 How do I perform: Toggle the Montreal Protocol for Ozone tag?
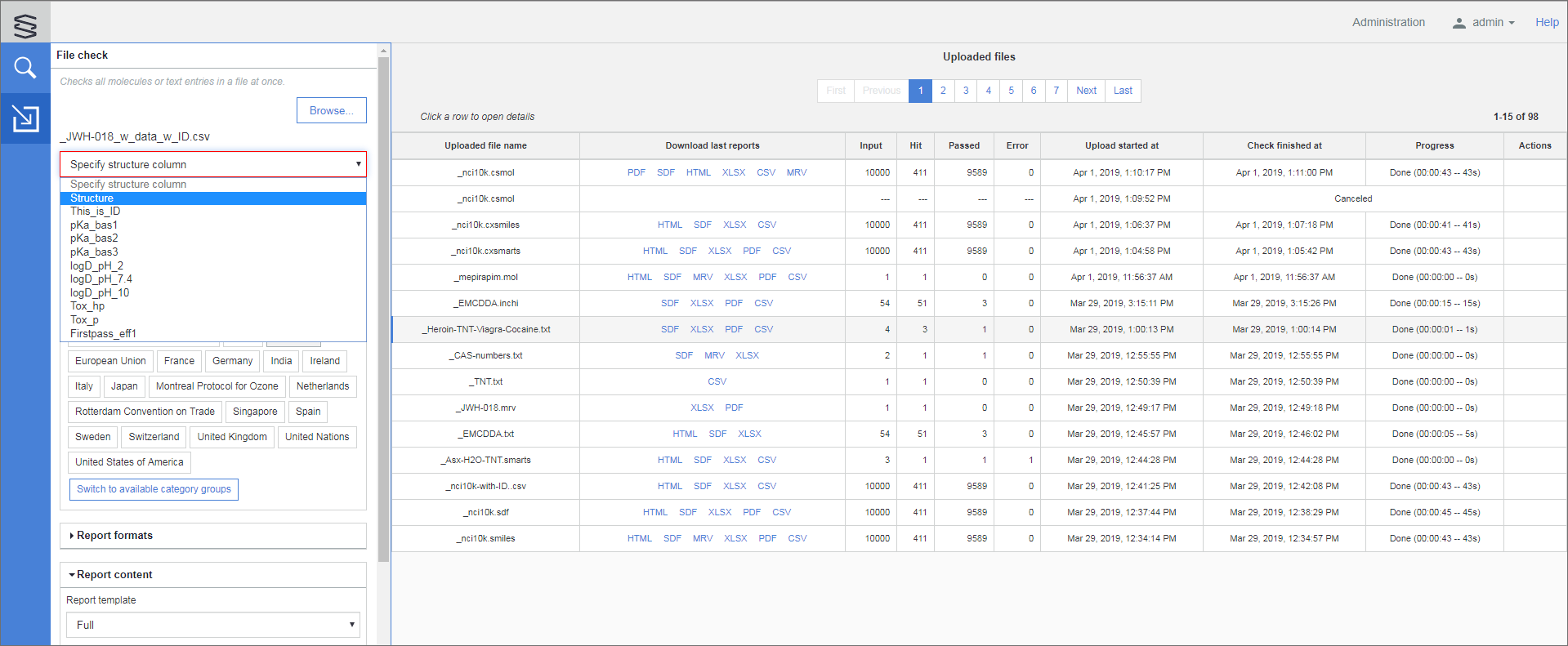pyautogui.click(x=217, y=386)
